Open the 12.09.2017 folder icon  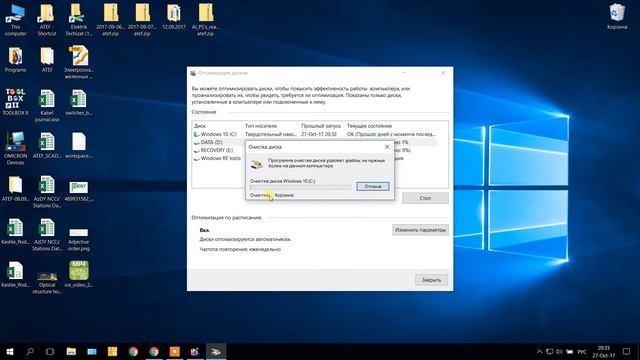click(174, 17)
